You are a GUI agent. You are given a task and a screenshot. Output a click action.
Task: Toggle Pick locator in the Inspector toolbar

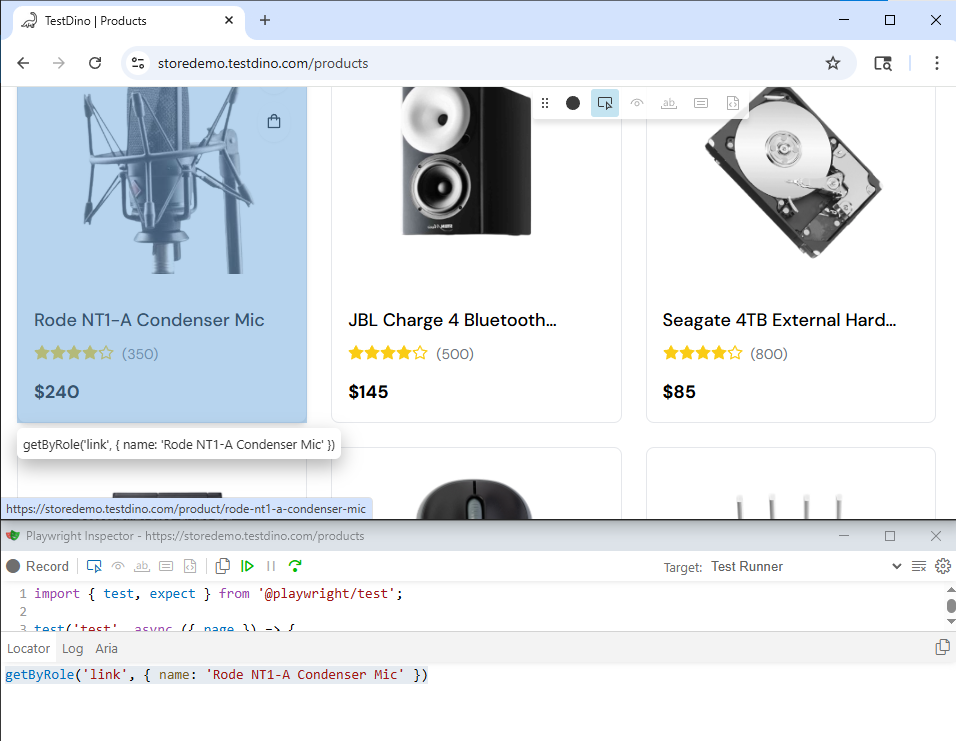click(x=94, y=566)
